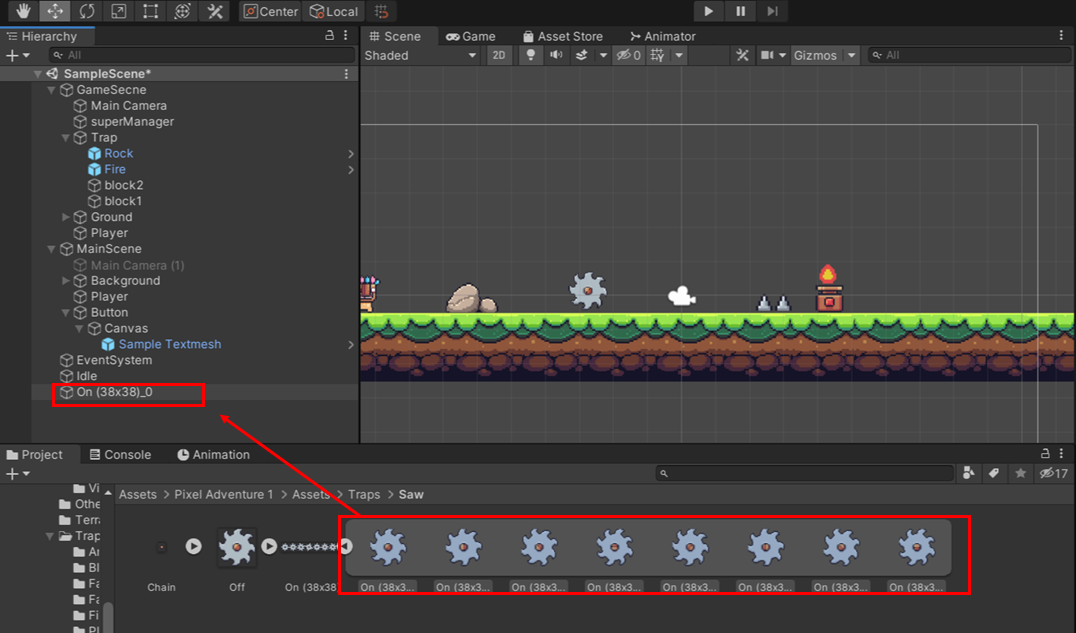Open Sample Textmesh prefab arrow
The height and width of the screenshot is (633, 1076).
point(351,345)
